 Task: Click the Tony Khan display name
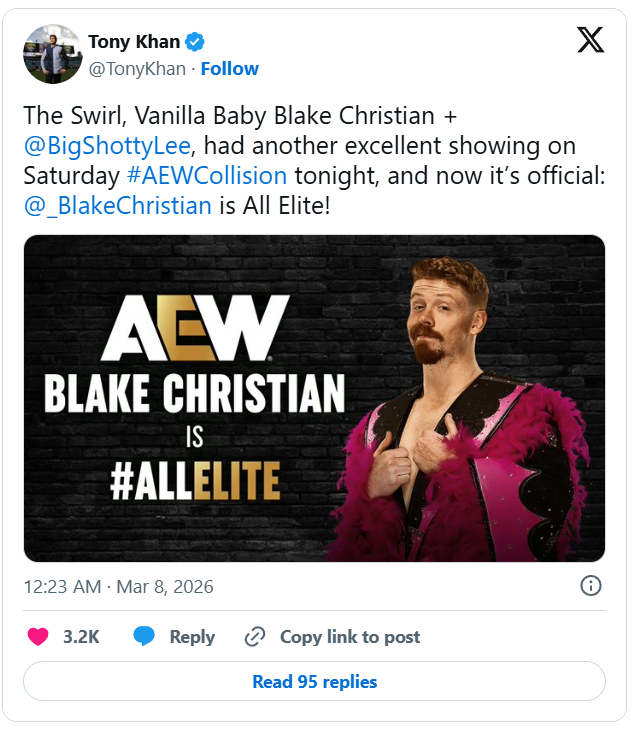click(x=134, y=42)
